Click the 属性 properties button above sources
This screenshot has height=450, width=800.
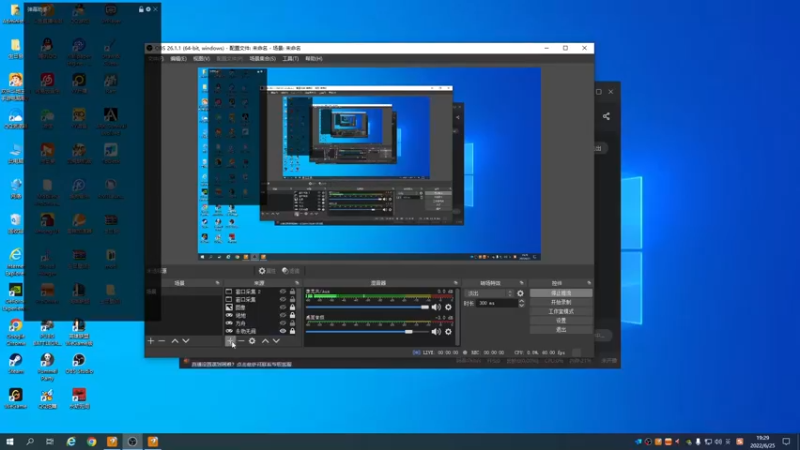pyautogui.click(x=267, y=271)
